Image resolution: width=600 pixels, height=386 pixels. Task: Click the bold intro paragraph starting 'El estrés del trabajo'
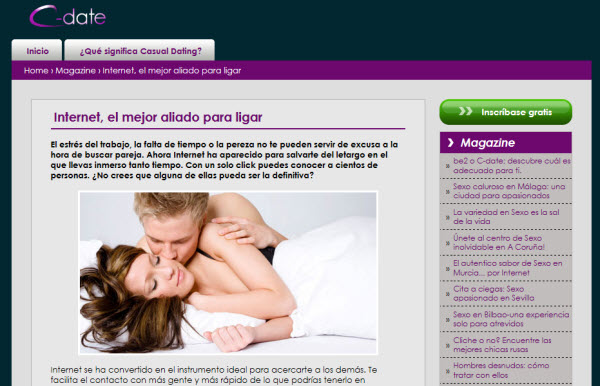point(224,160)
